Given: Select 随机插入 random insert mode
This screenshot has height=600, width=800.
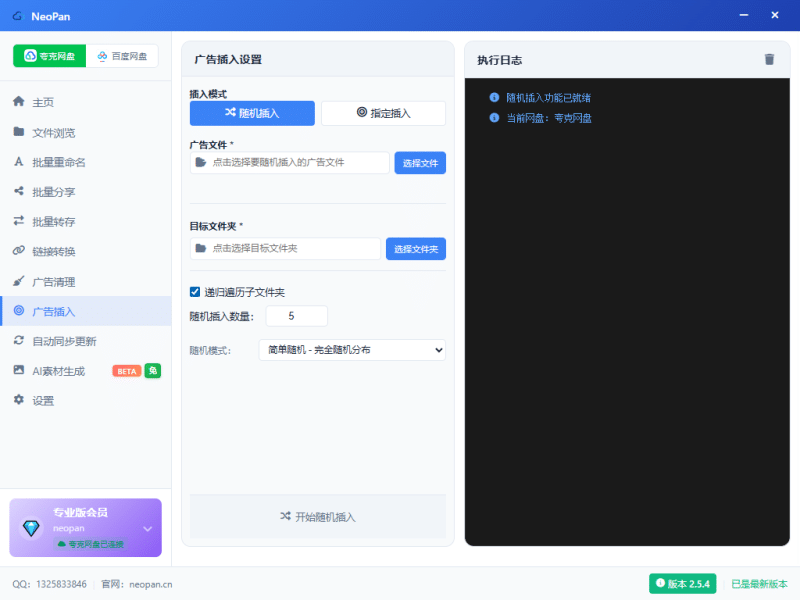Looking at the screenshot, I should tap(252, 113).
